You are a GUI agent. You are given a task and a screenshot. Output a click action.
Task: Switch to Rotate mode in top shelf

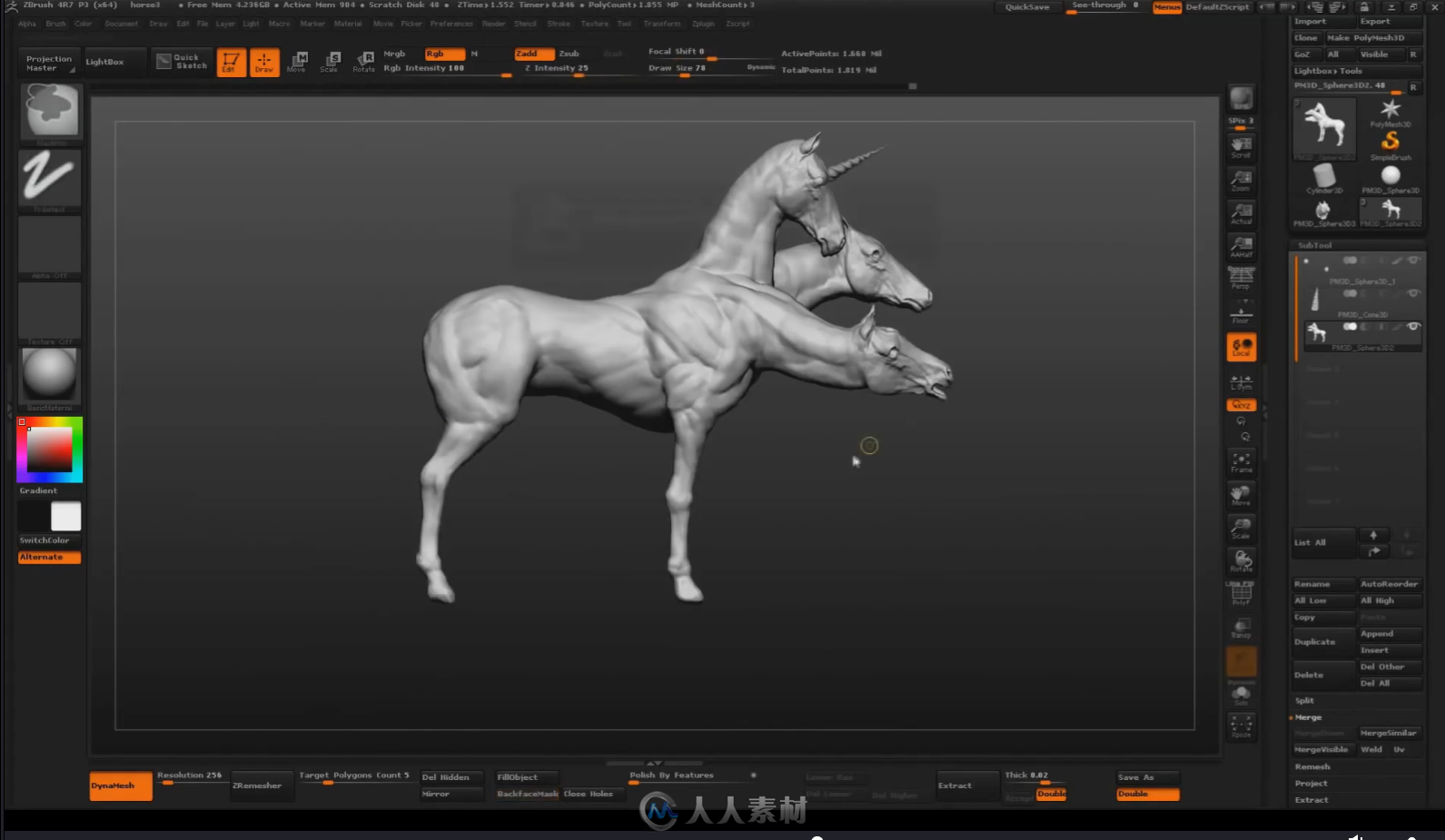click(363, 63)
